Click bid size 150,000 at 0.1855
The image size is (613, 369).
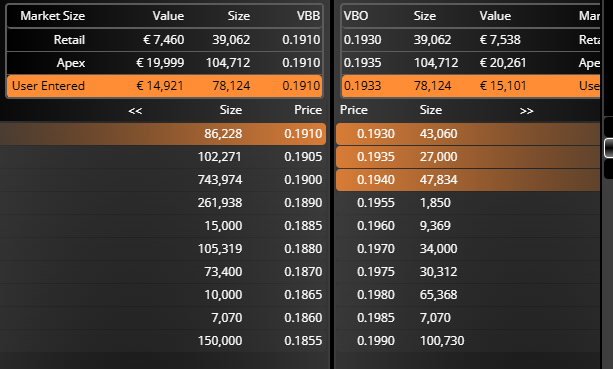pos(220,341)
